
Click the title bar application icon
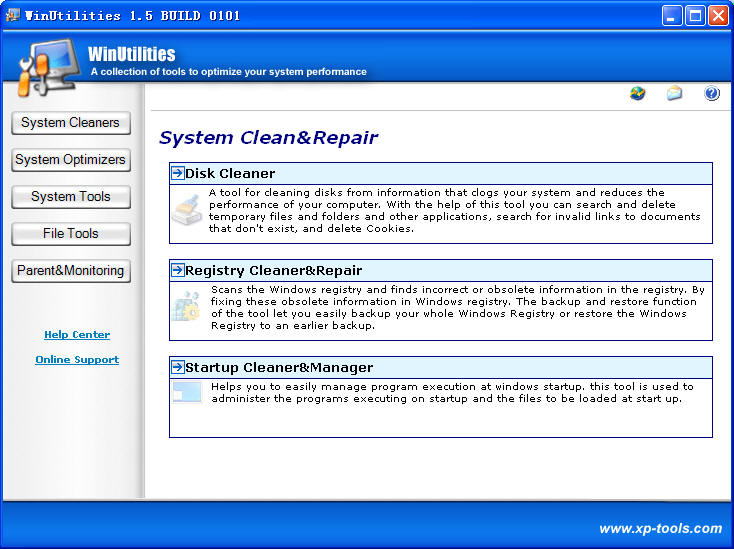click(x=13, y=15)
